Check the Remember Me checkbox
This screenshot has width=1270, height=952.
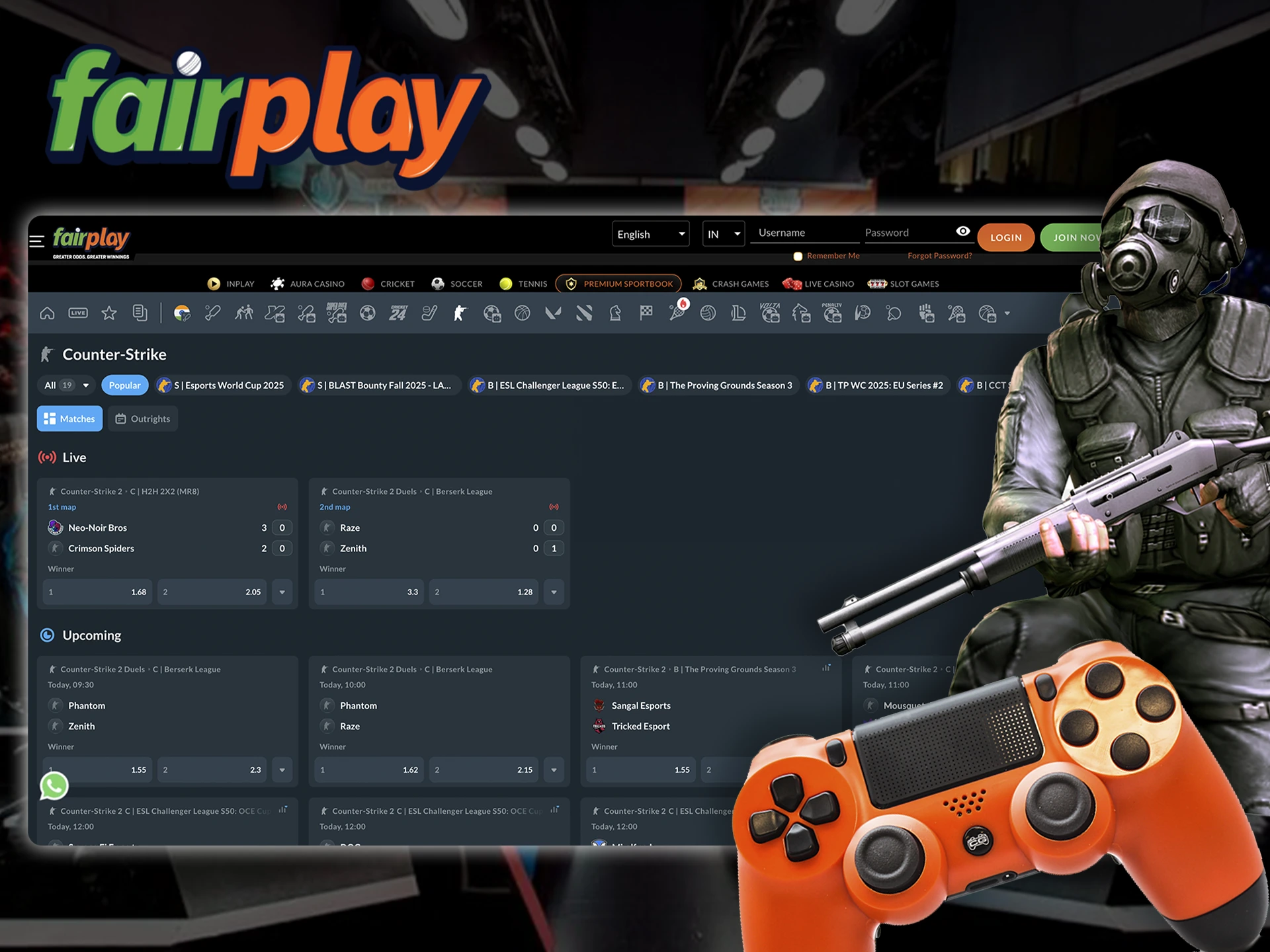coord(798,256)
